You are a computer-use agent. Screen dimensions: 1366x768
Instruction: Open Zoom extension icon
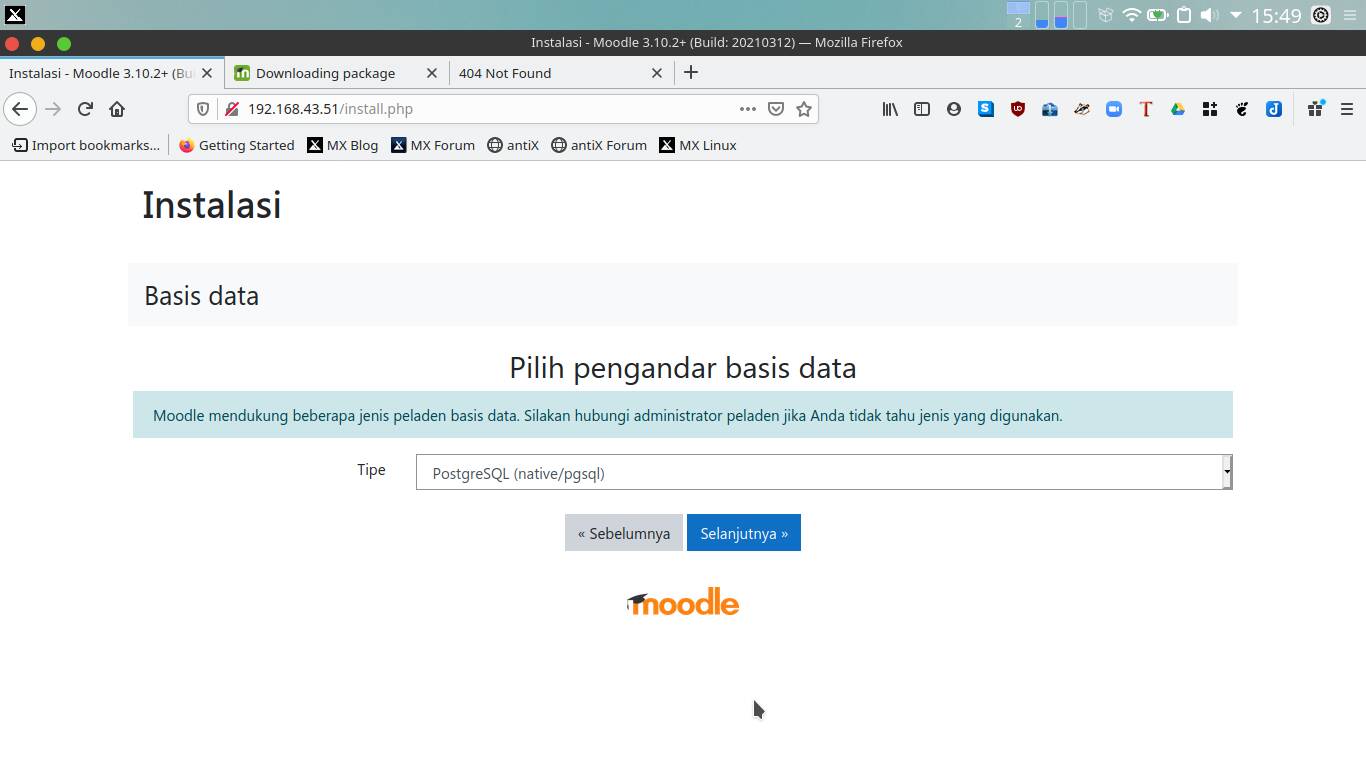1114,109
